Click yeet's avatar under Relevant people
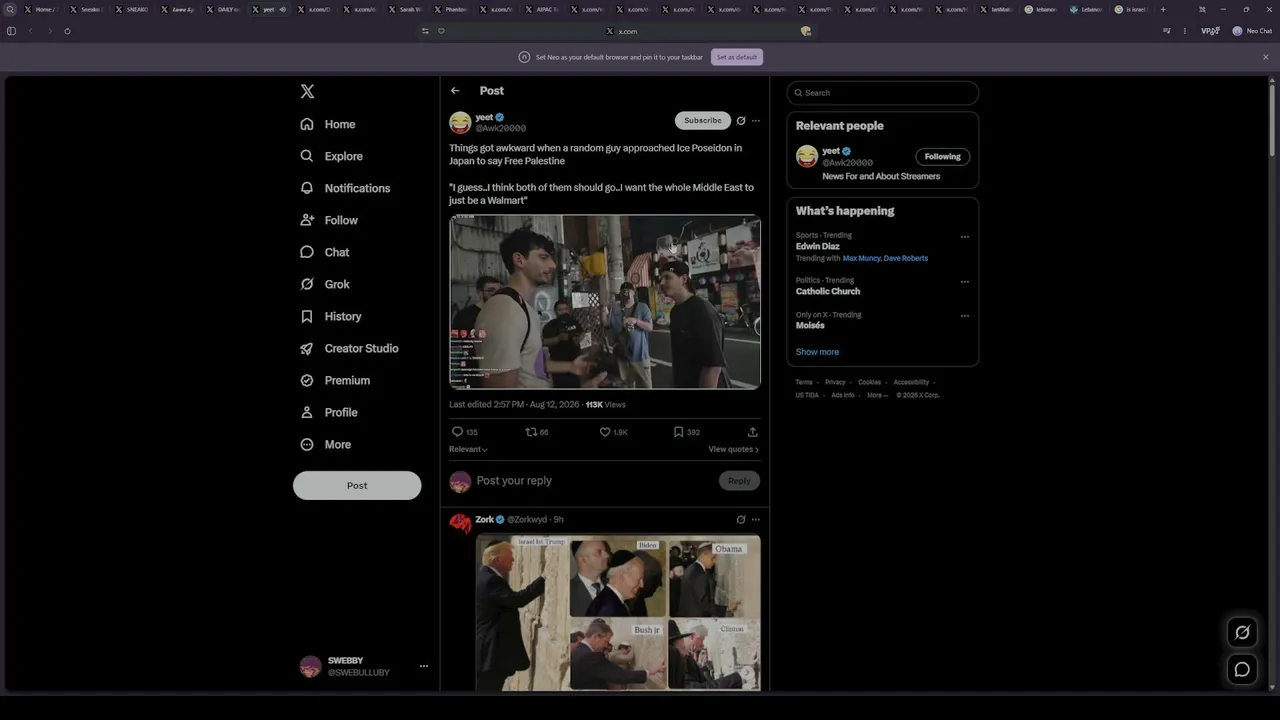The width and height of the screenshot is (1280, 720). click(807, 156)
